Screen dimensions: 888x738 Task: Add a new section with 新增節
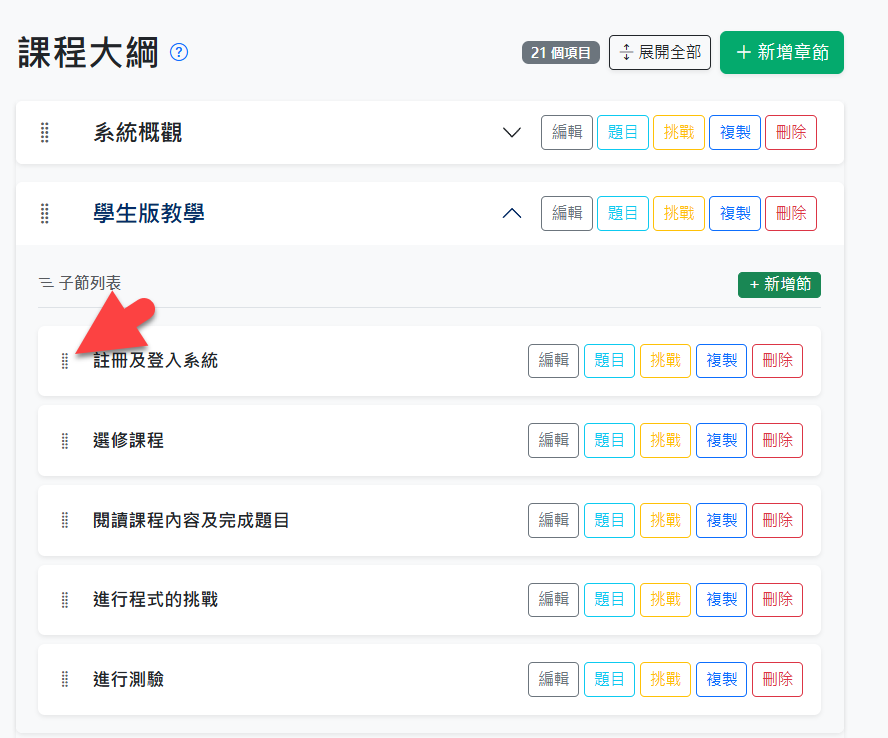point(779,285)
